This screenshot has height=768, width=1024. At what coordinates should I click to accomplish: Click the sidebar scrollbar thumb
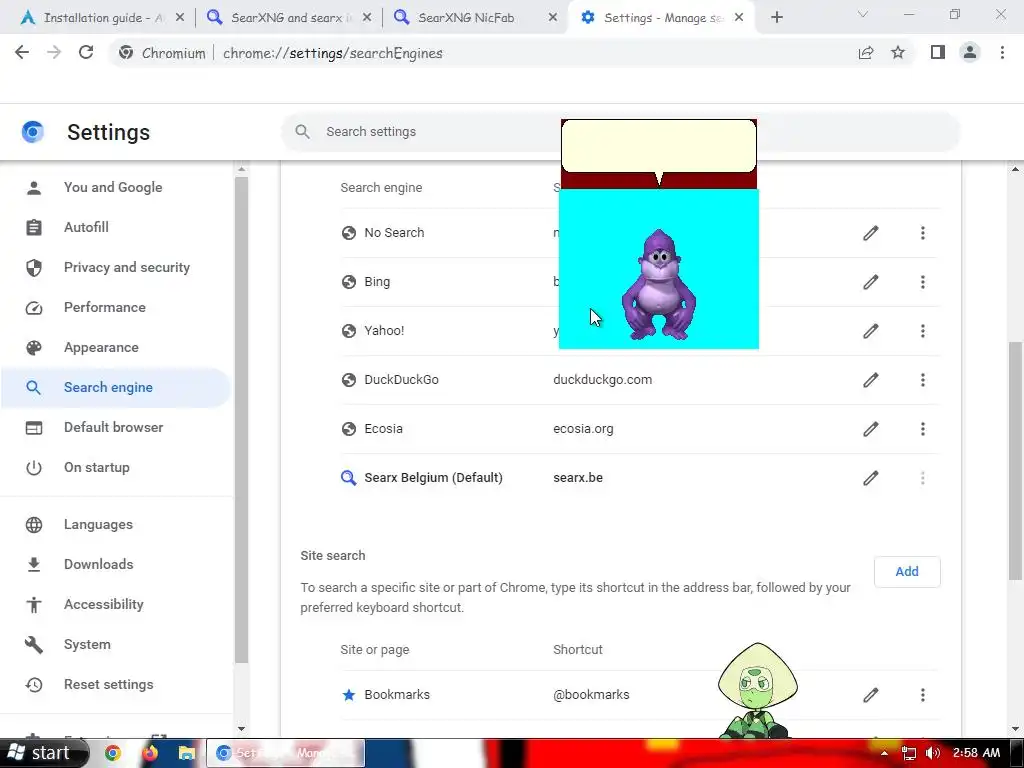[x=241, y=419]
